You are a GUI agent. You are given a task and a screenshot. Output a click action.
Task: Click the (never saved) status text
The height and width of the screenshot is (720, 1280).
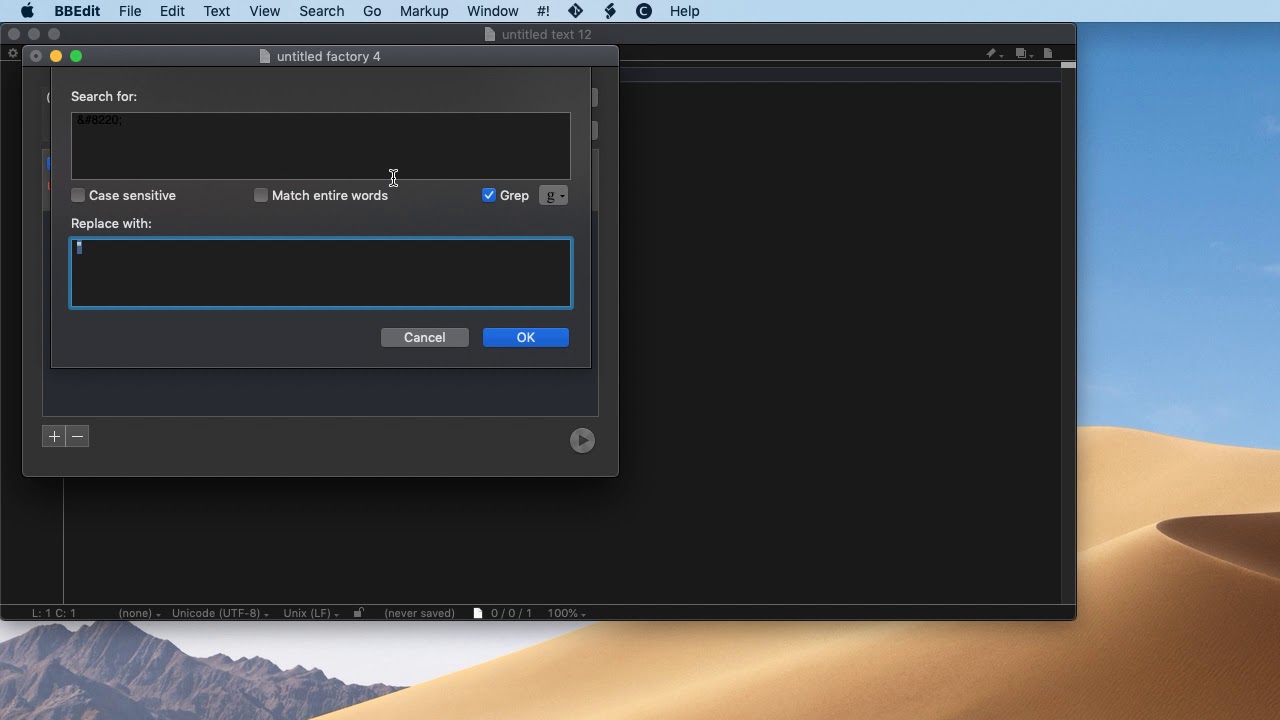[419, 613]
